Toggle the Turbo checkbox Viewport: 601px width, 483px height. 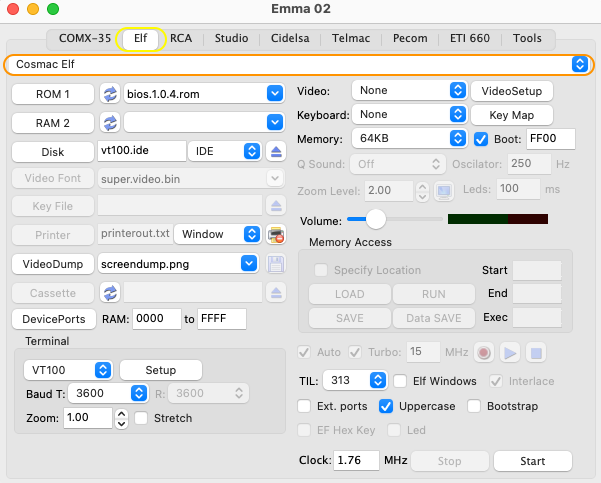[355, 352]
